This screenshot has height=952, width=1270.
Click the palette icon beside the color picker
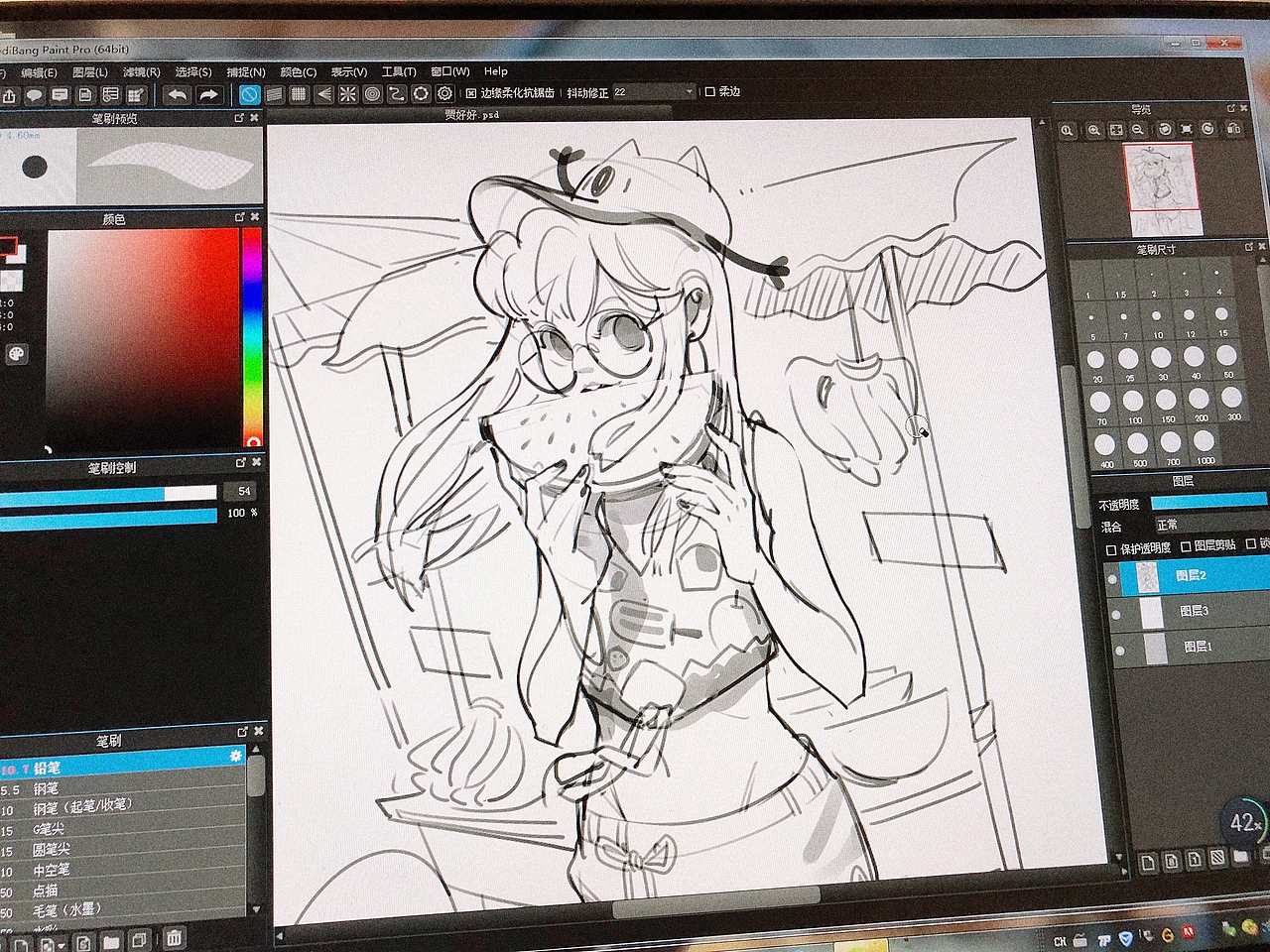15,354
